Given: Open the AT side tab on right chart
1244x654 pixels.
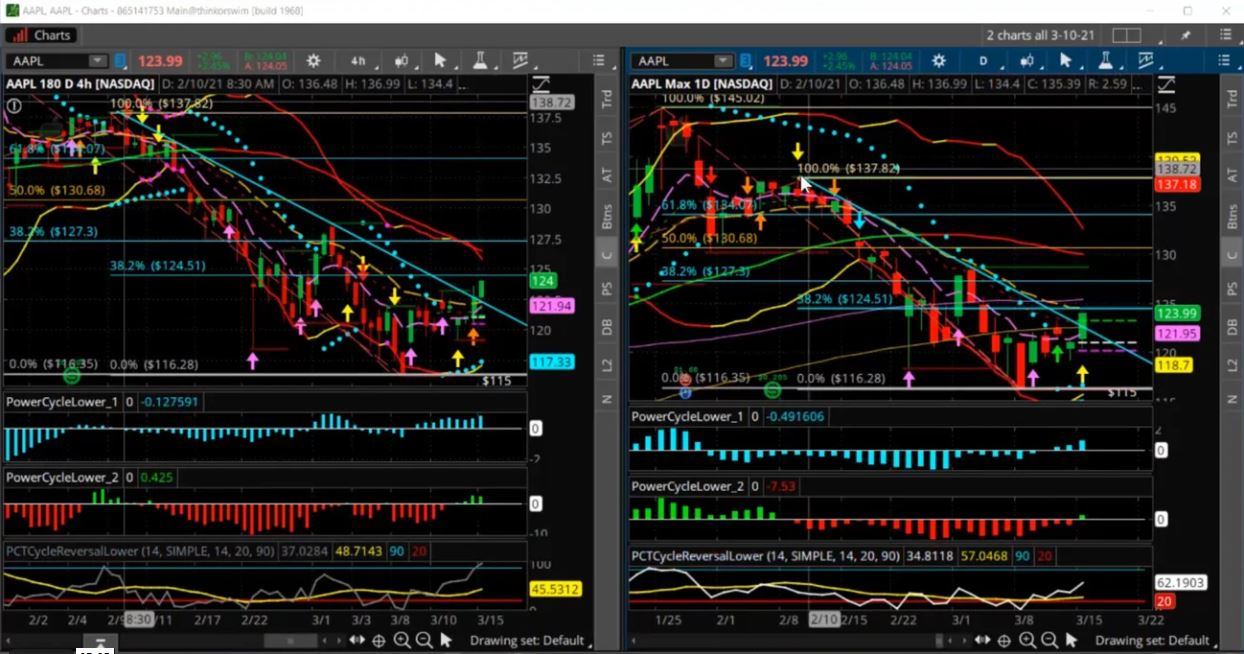Looking at the screenshot, I should 1232,175.
